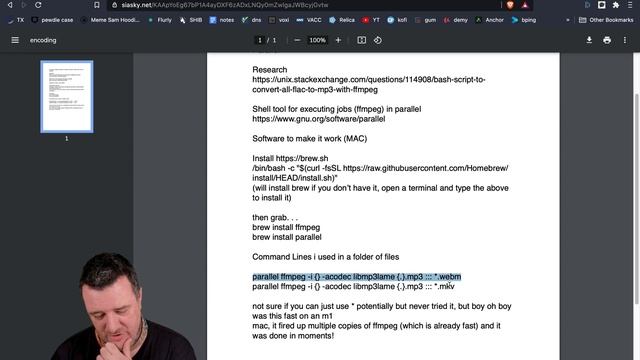The height and width of the screenshot is (360, 640).
Task: Open gum bookmark
Action: (x=425, y=20)
